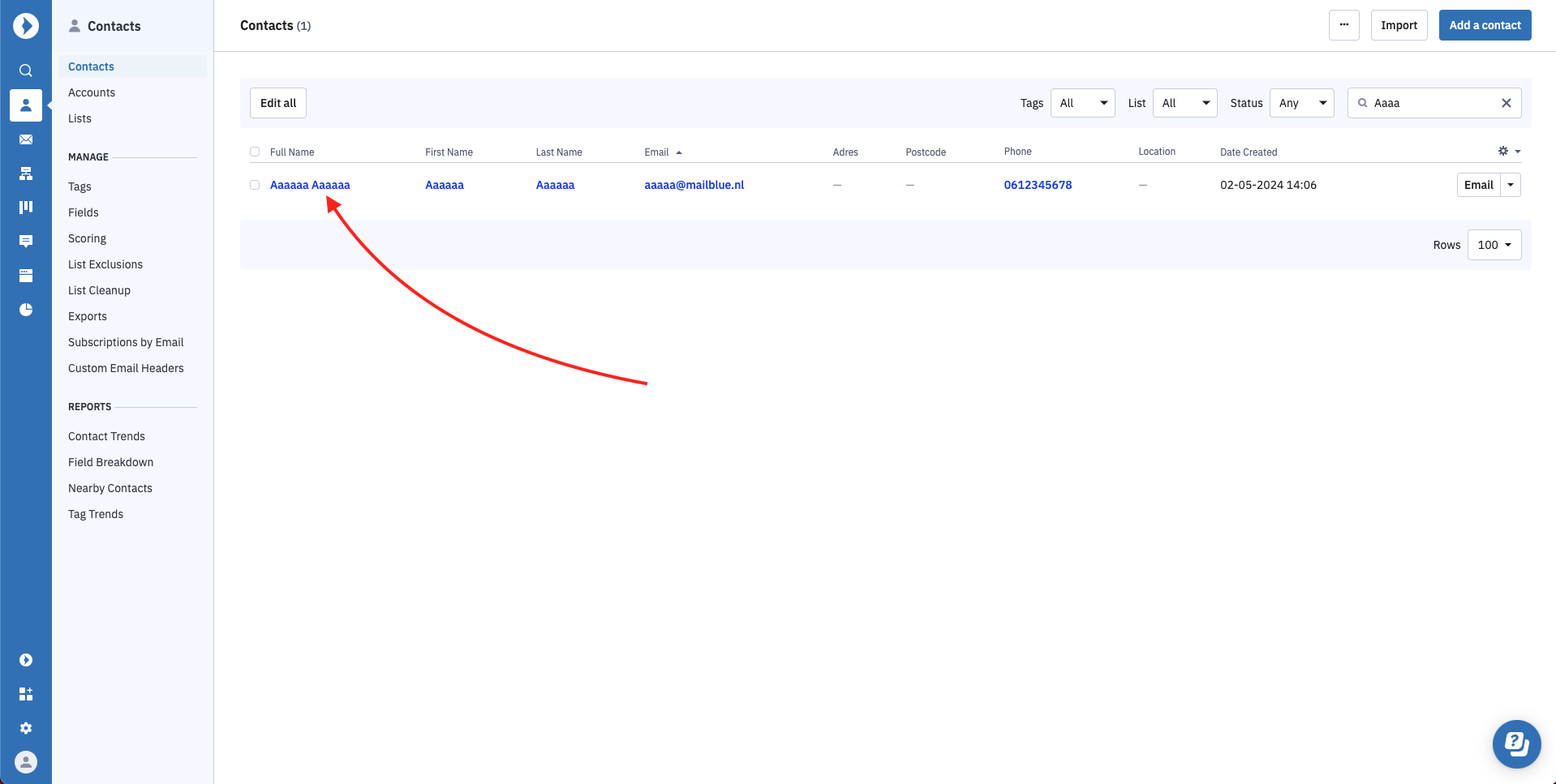Open List Cleanup menu item
This screenshot has width=1556, height=784.
[x=99, y=290]
